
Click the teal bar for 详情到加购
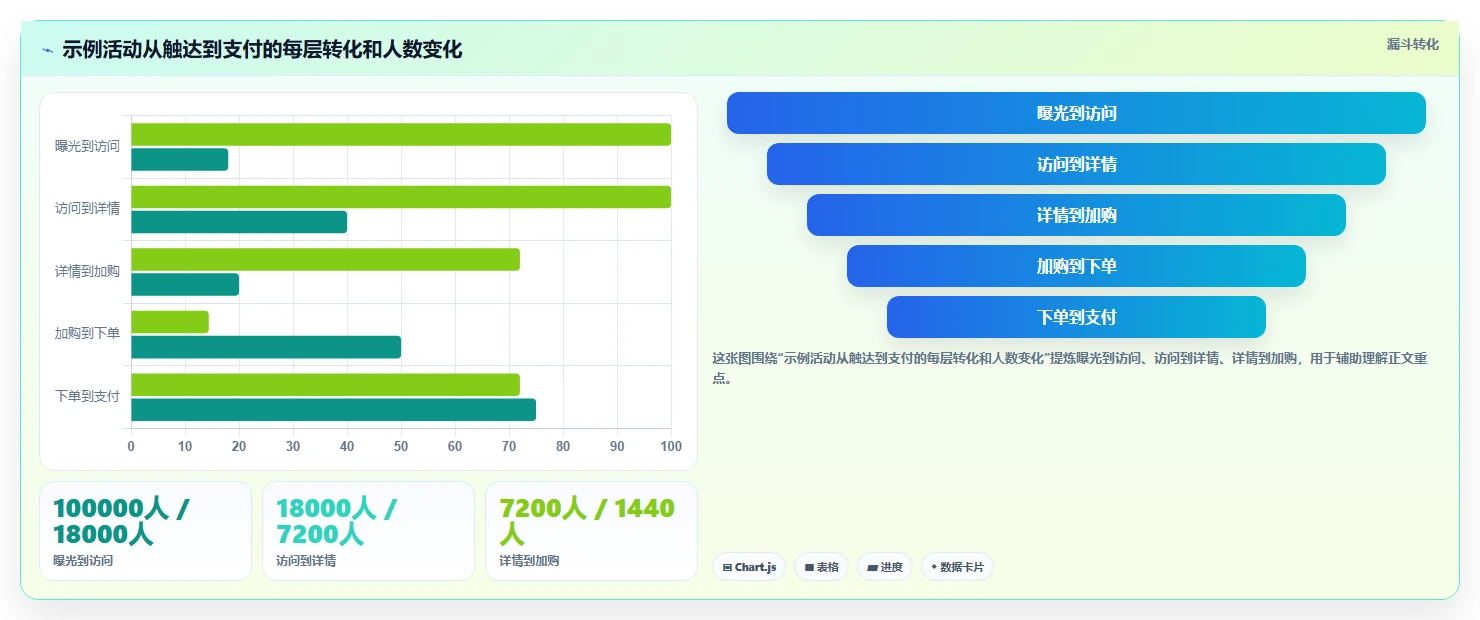click(x=185, y=284)
